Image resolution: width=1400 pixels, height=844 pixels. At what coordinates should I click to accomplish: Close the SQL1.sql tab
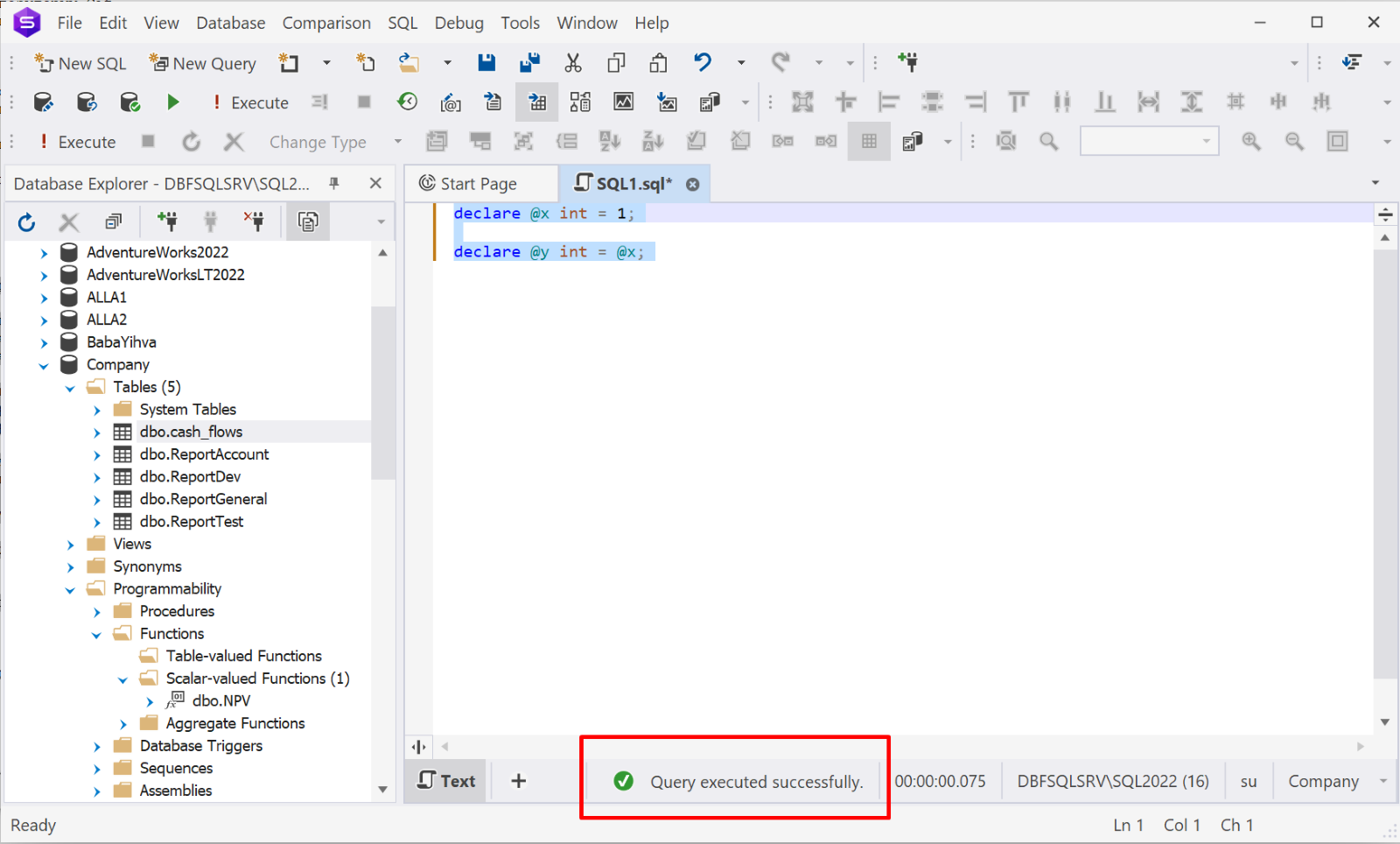click(x=692, y=184)
